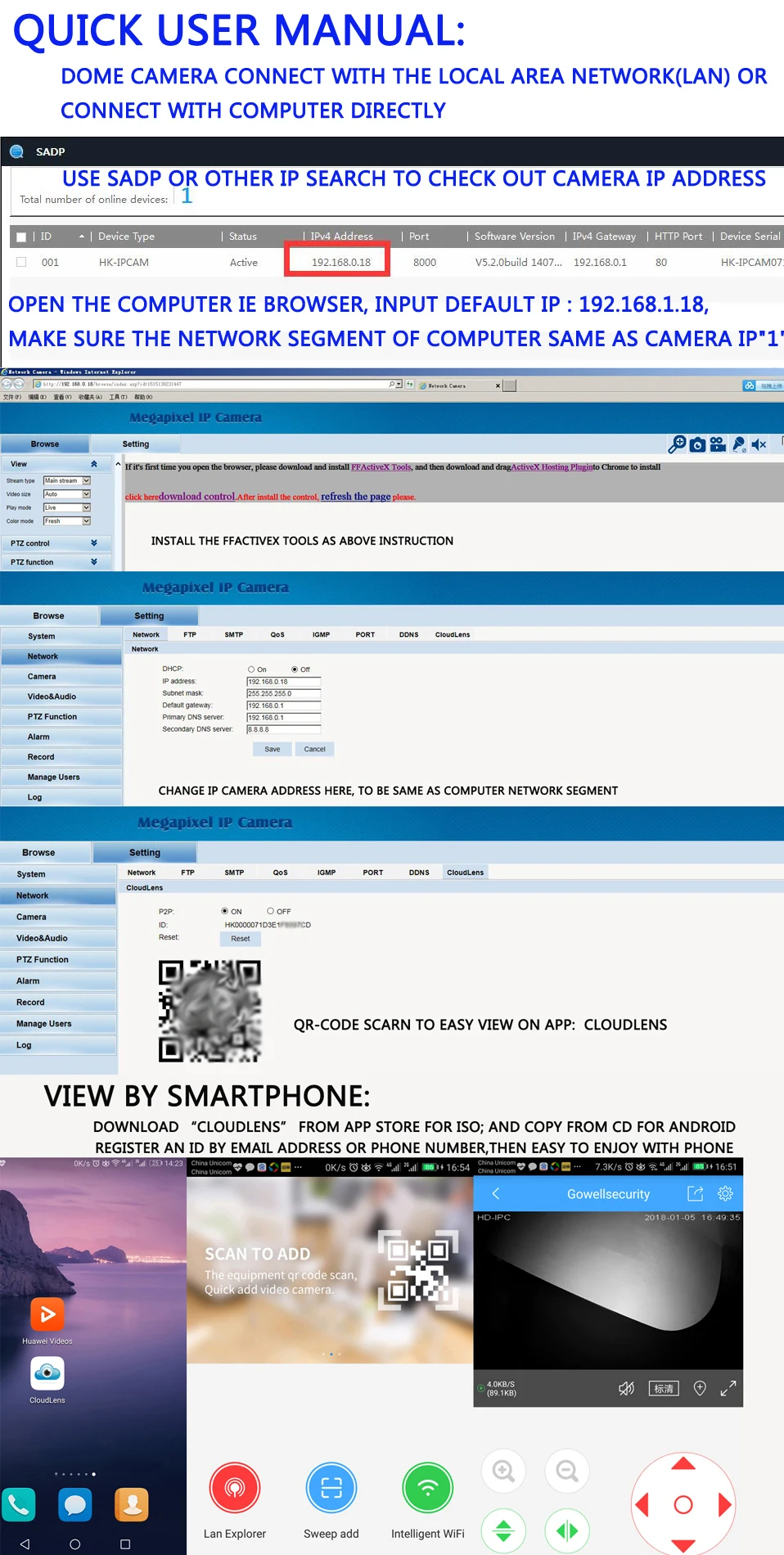Viewport: 784px width, 1555px height.
Task: Click the download control link
Action: 197,497
